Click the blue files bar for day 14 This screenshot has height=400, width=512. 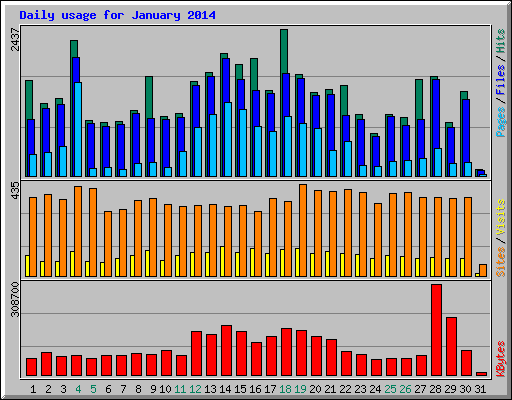pyautogui.click(x=226, y=81)
